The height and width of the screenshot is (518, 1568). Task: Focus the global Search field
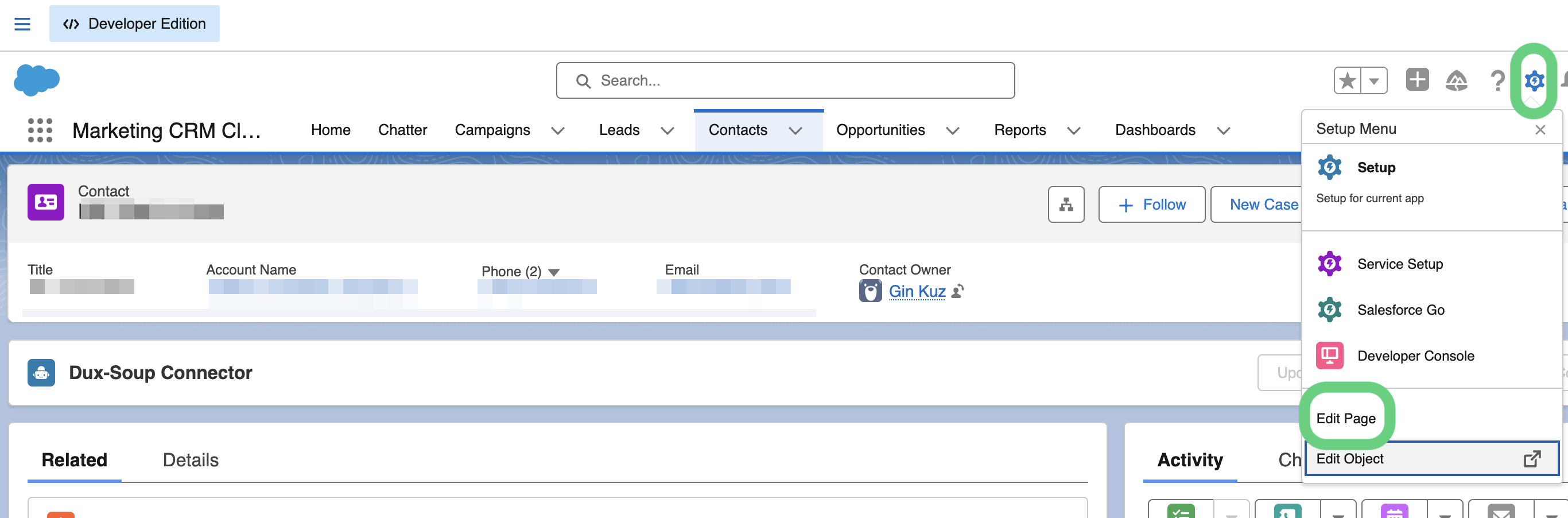point(785,80)
